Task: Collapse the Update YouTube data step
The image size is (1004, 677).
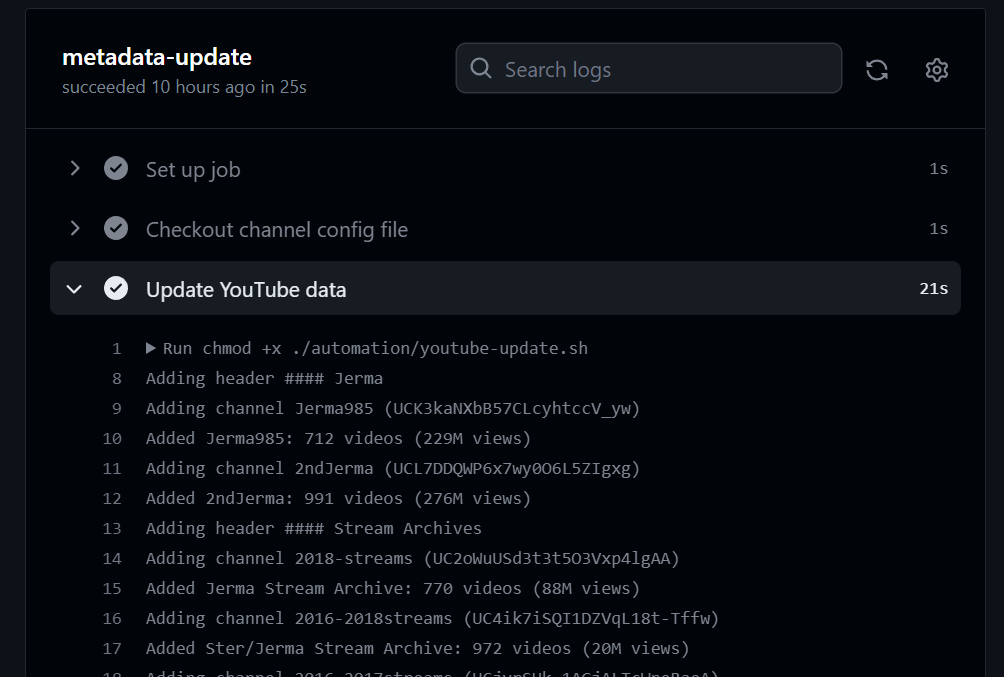Action: (74, 289)
